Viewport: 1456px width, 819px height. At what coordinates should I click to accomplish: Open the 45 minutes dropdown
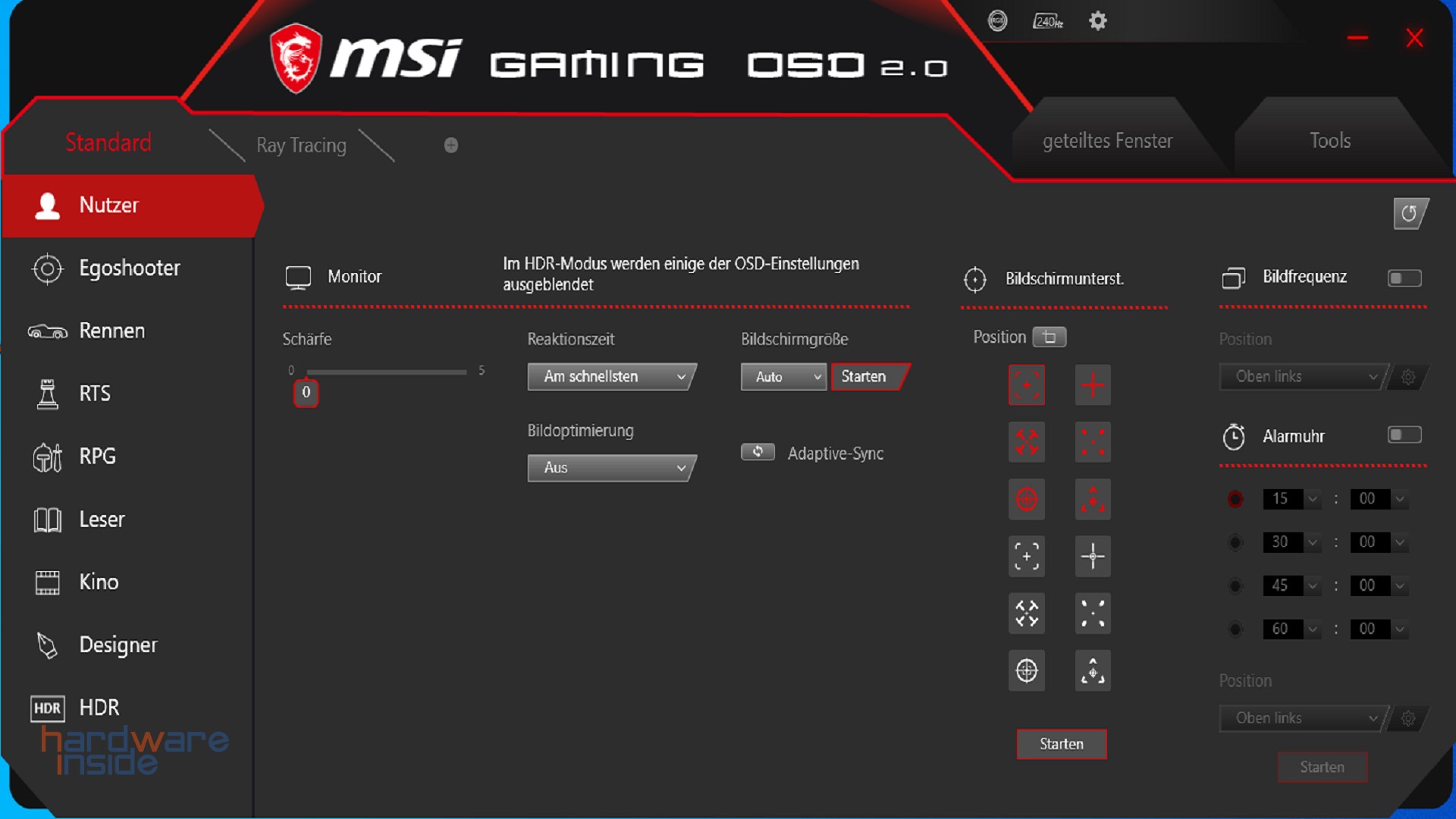click(x=1292, y=585)
